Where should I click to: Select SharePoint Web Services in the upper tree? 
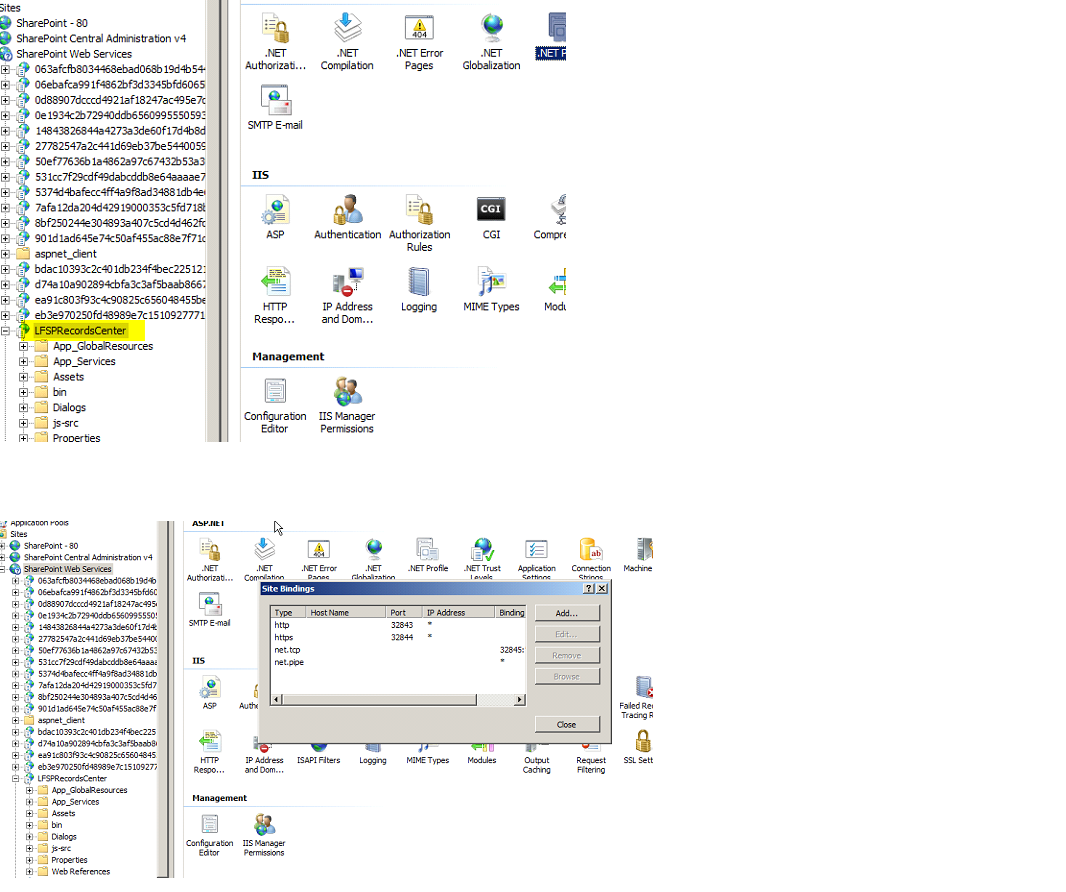click(73, 54)
